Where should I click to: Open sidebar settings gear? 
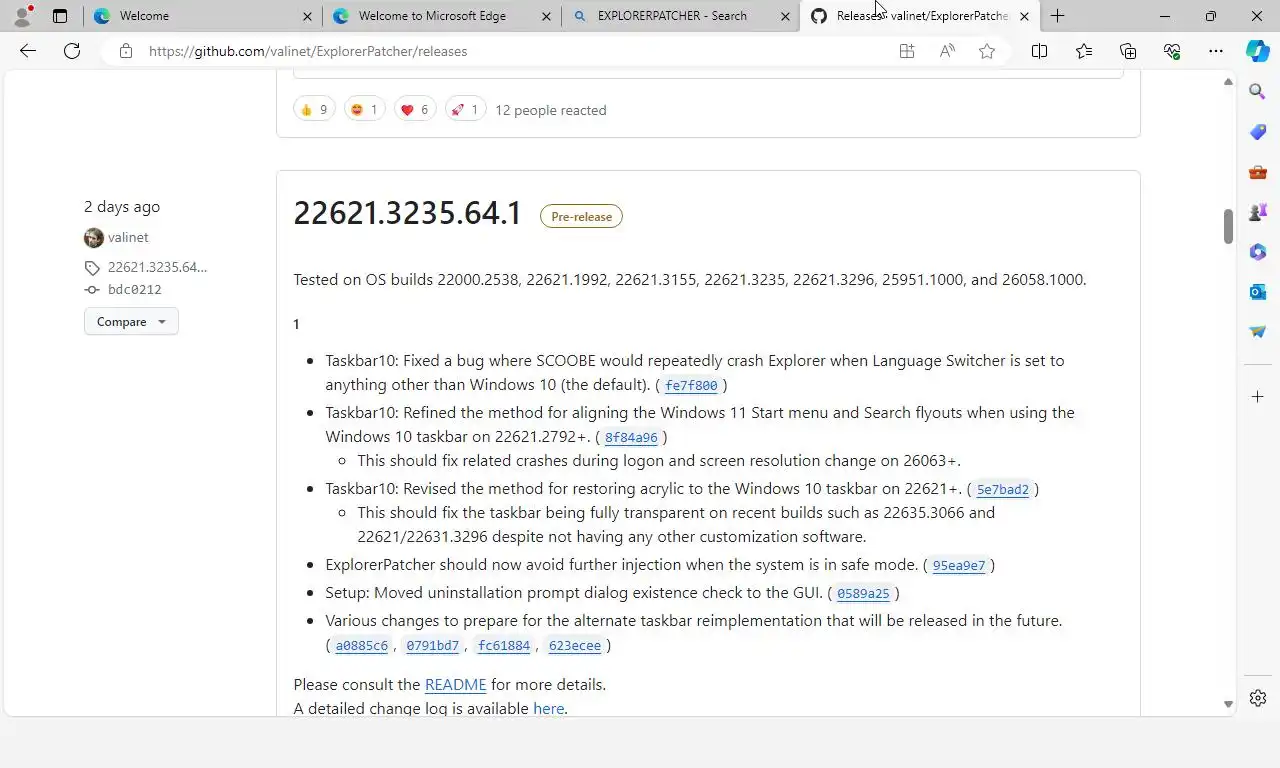1258,698
